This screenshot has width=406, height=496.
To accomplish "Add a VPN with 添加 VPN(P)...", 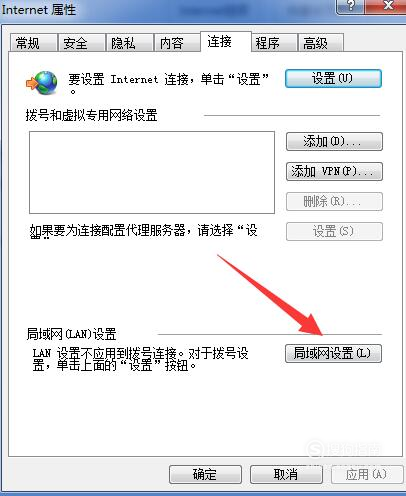I will (x=334, y=171).
